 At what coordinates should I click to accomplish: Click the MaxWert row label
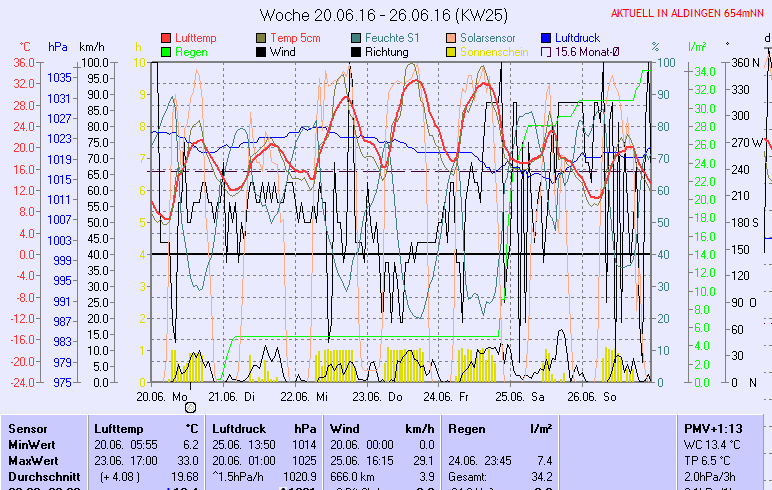click(31, 460)
